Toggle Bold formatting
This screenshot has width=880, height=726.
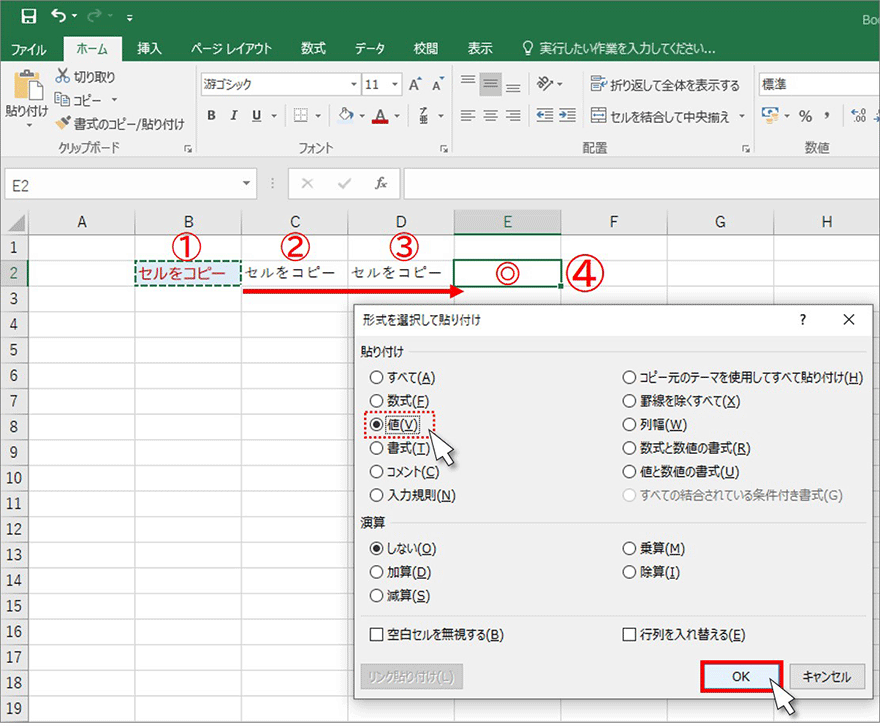click(x=211, y=116)
